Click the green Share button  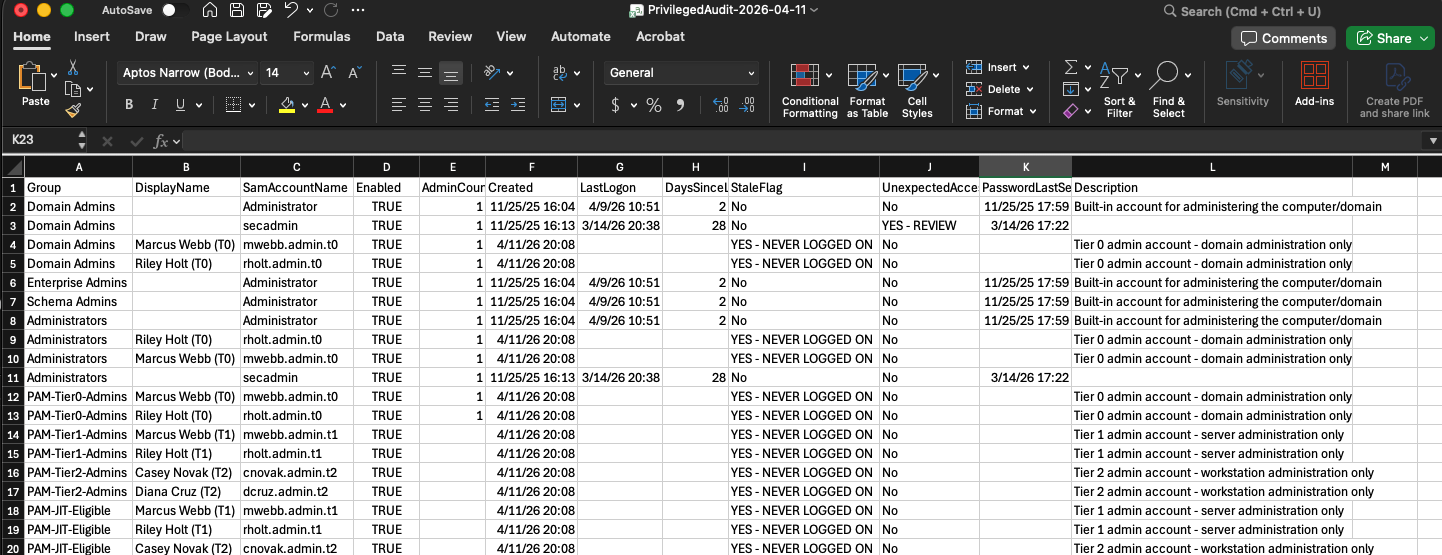tap(1391, 38)
